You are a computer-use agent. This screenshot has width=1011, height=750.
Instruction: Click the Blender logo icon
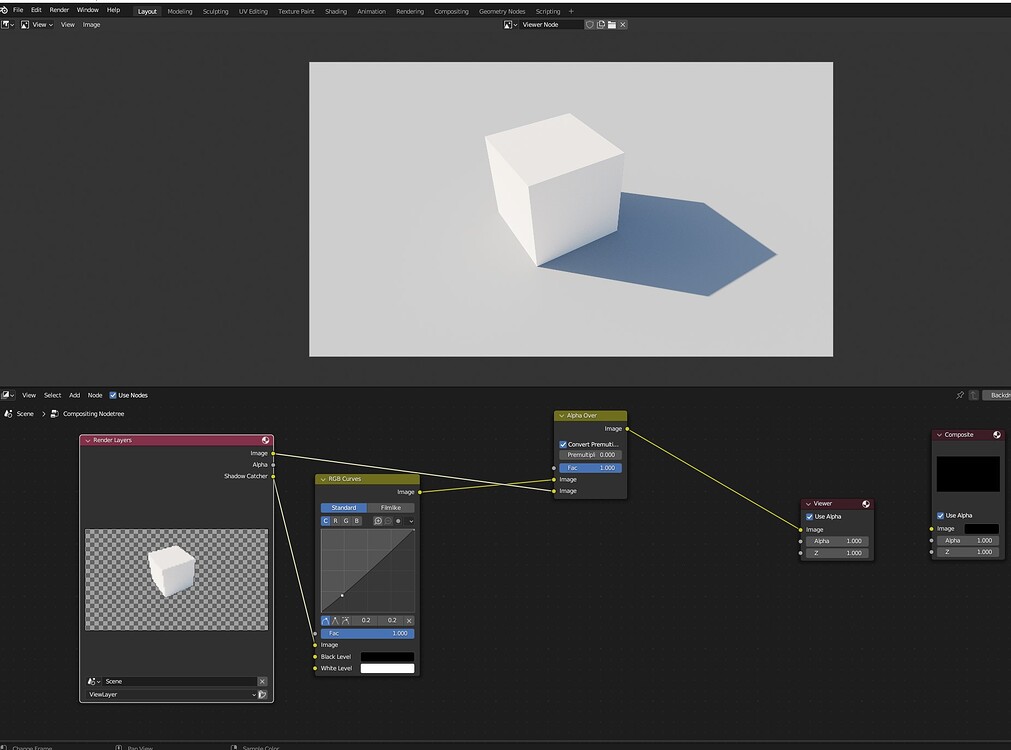click(x=4, y=10)
